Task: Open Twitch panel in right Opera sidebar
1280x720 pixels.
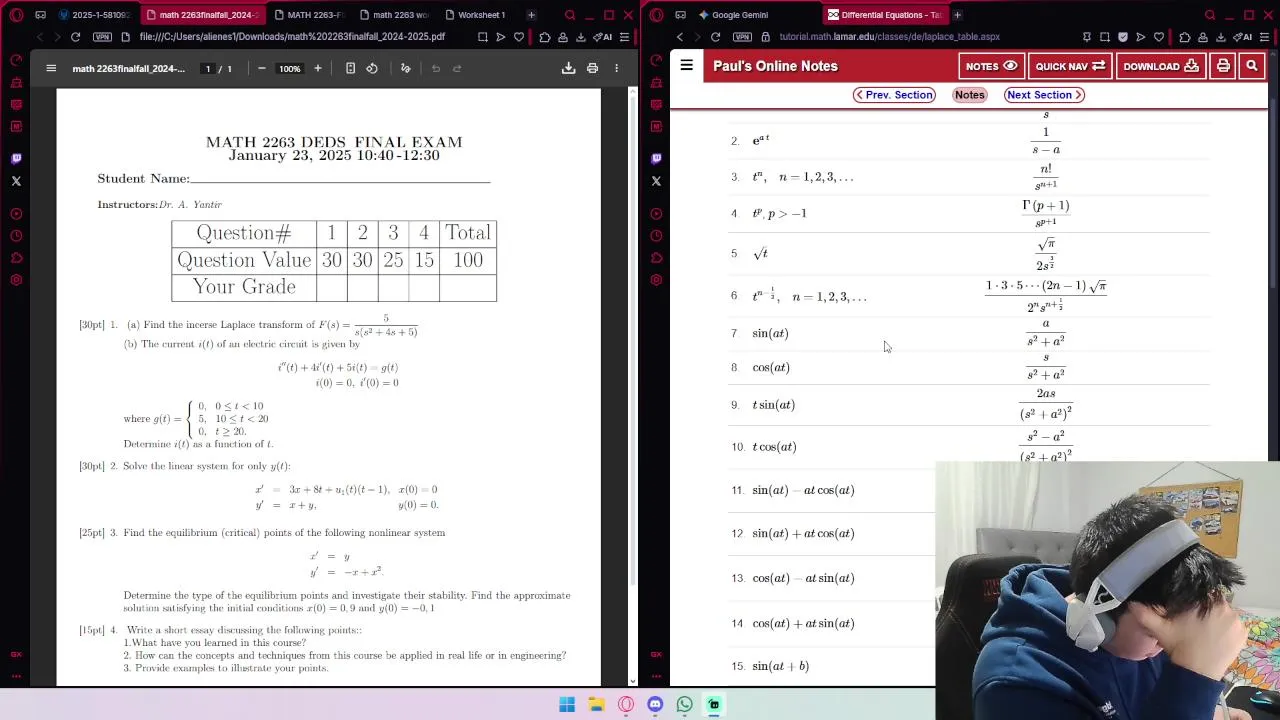Action: [x=656, y=158]
